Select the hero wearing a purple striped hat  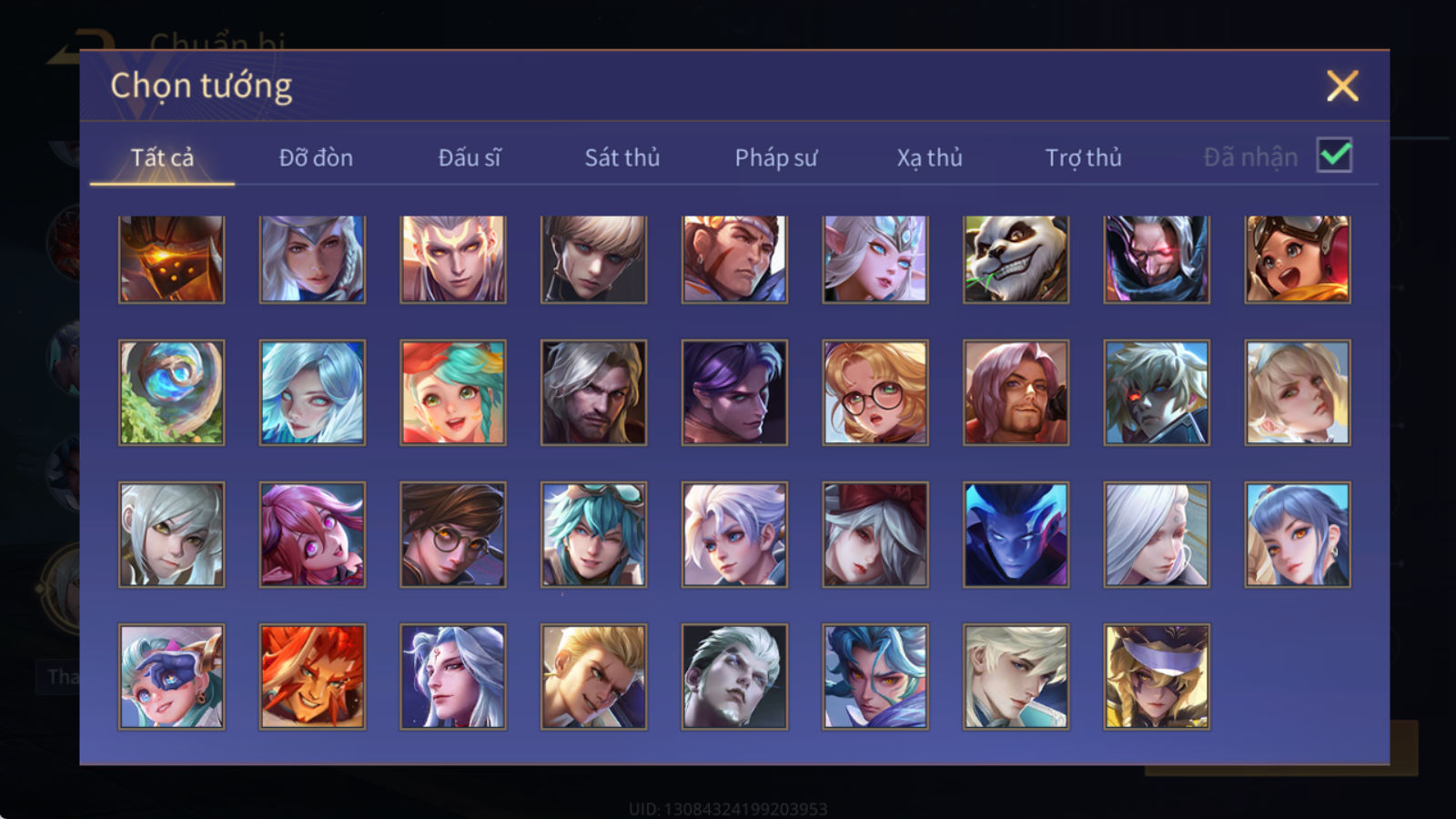pyautogui.click(x=1157, y=676)
